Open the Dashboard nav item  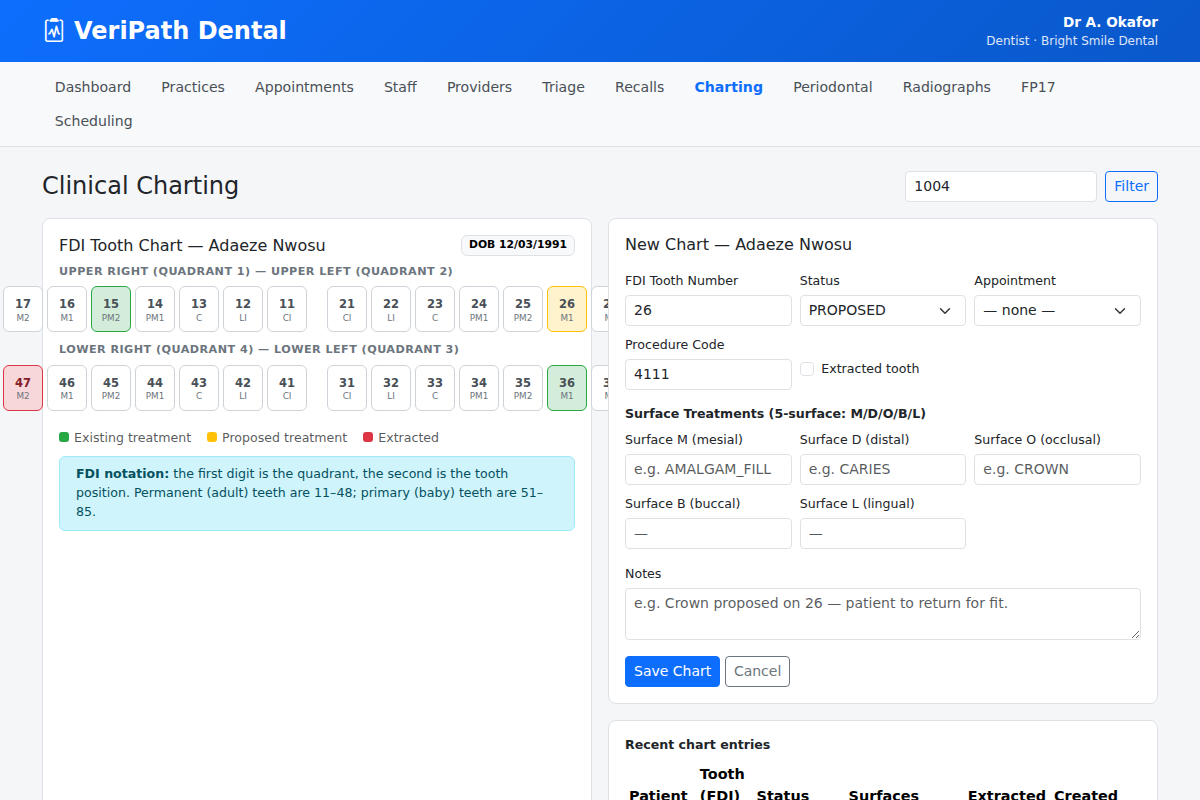point(93,87)
